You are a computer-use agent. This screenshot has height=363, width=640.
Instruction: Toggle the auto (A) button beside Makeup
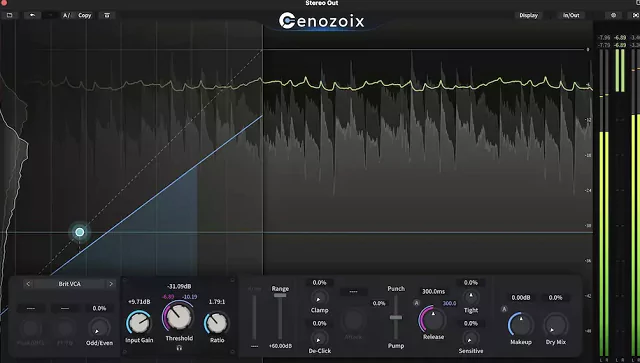tap(504, 309)
